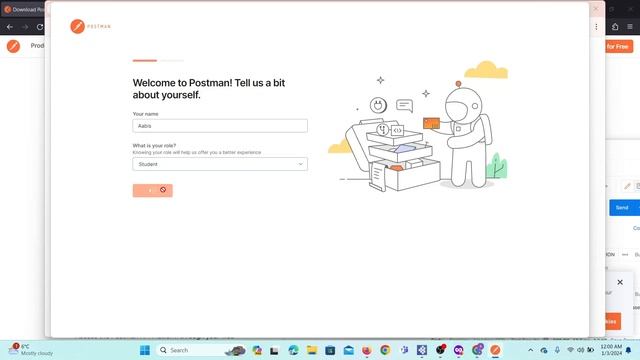Open the notifications bell in tray

pyautogui.click(x=629, y=350)
